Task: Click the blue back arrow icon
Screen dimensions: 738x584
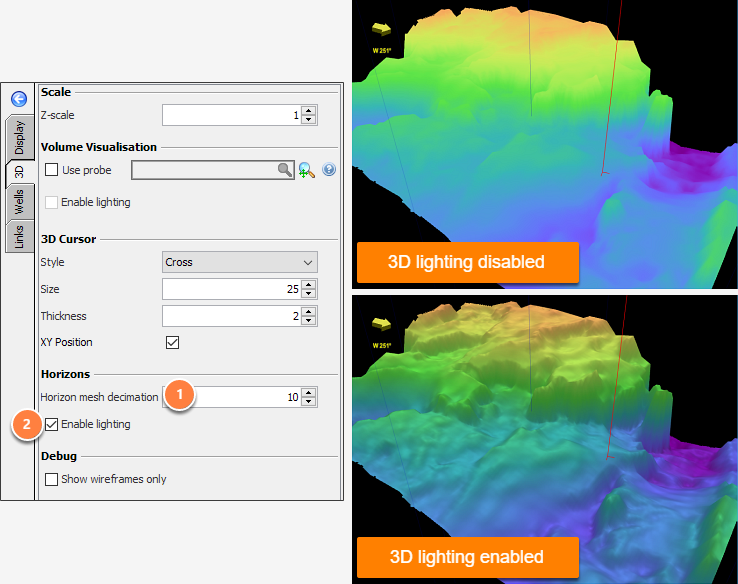Action: pos(19,99)
